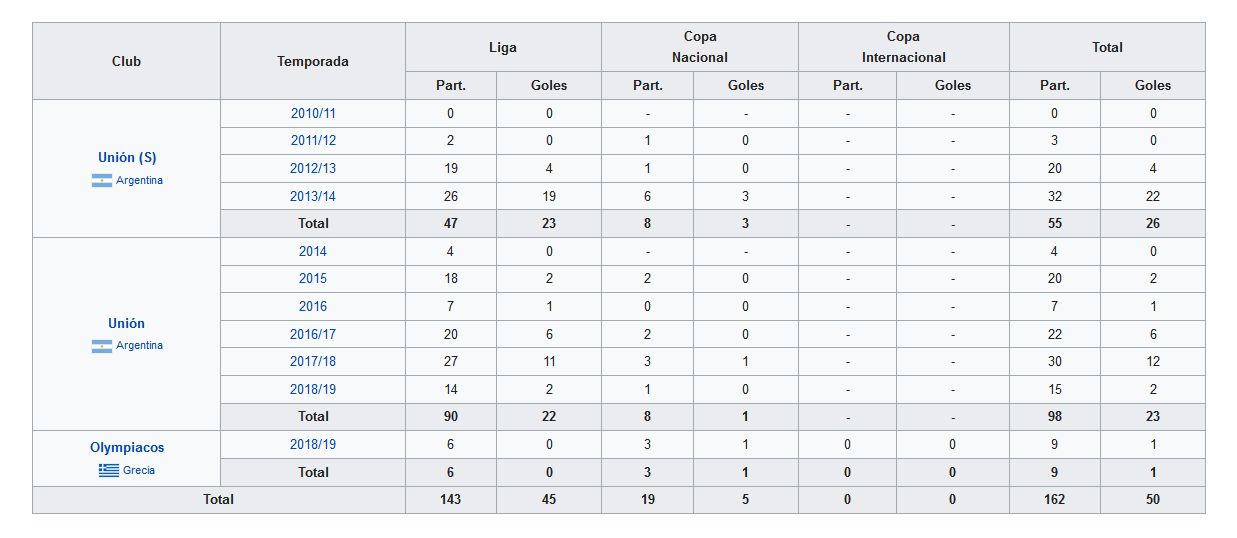Open the 2011/12 season link
The image size is (1237, 538).
tap(313, 141)
